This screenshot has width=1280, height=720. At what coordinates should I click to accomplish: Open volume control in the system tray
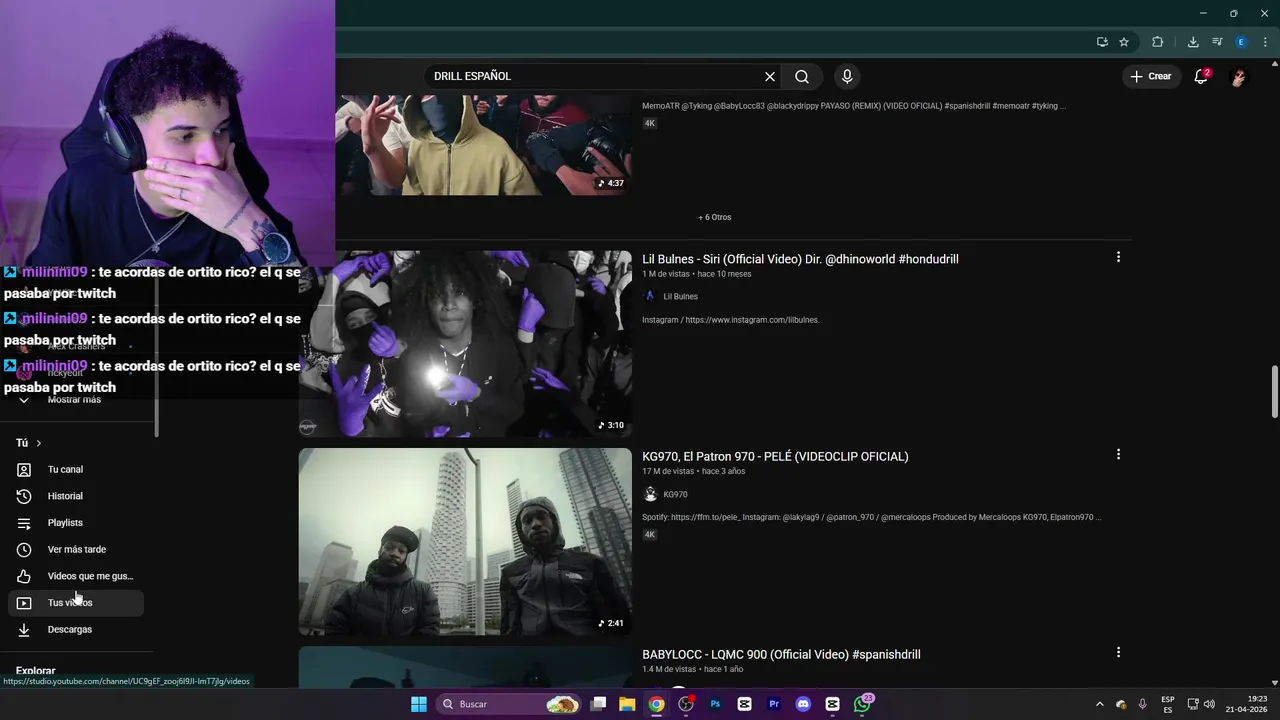pyautogui.click(x=1209, y=704)
